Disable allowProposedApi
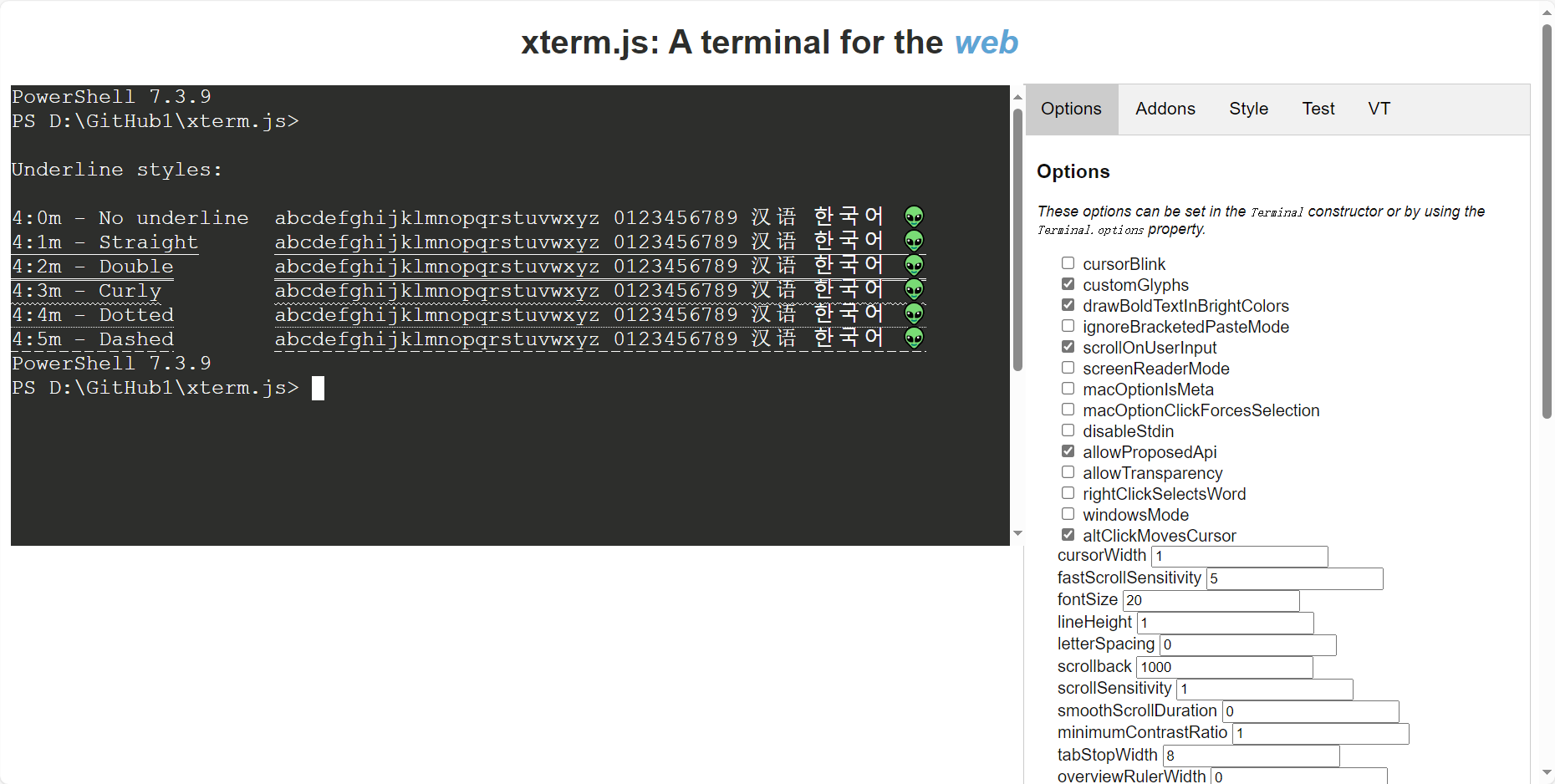The width and height of the screenshot is (1555, 784). tap(1068, 451)
